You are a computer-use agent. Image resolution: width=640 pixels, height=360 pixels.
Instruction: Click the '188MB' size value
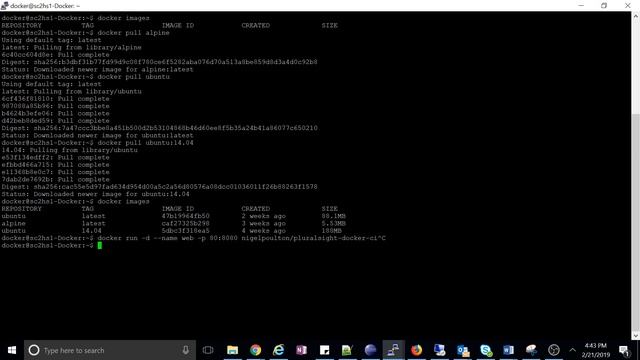click(331, 231)
